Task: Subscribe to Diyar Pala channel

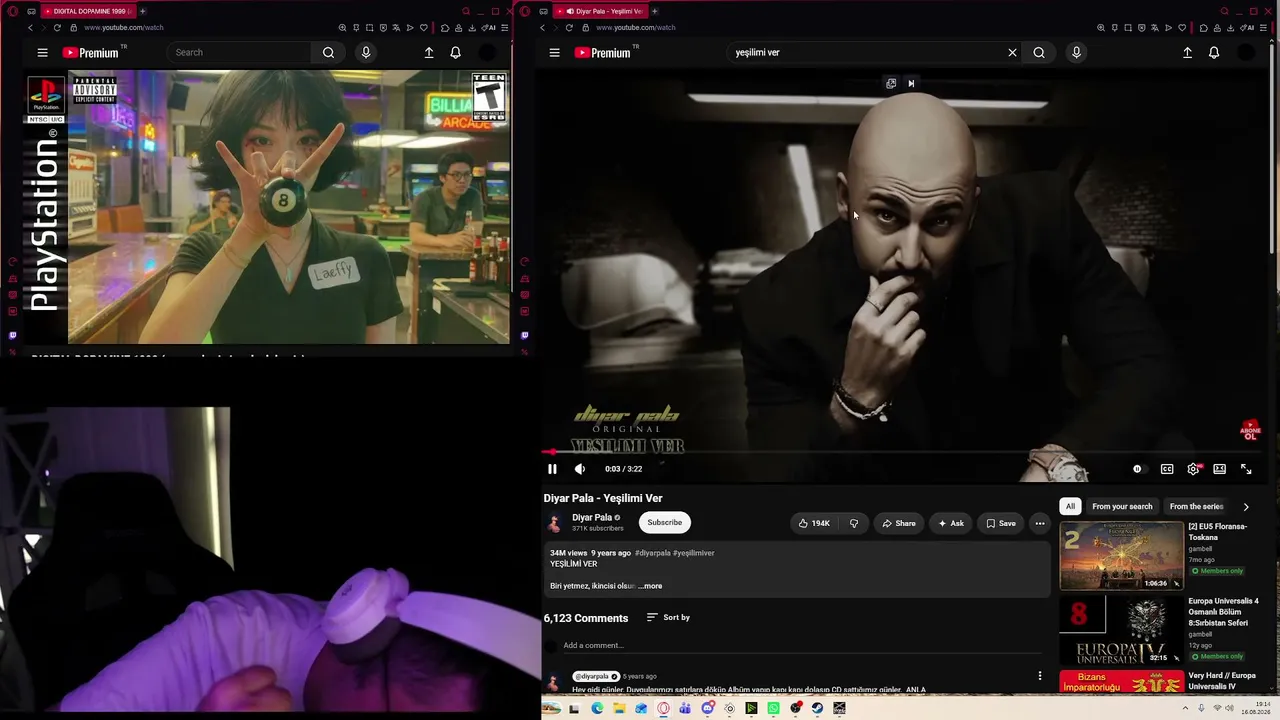Action: (664, 522)
